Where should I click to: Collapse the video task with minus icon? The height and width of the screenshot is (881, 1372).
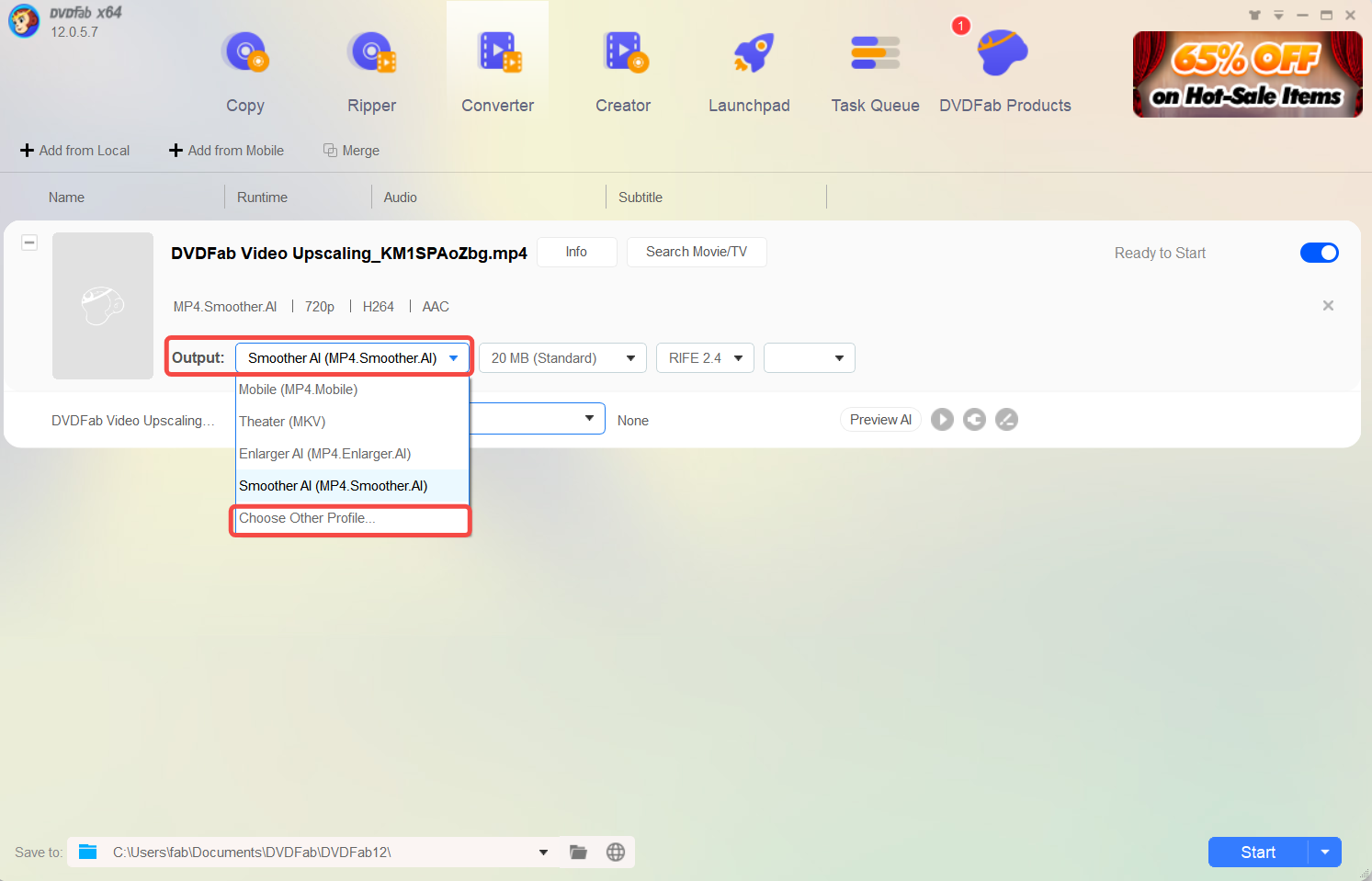(x=29, y=243)
